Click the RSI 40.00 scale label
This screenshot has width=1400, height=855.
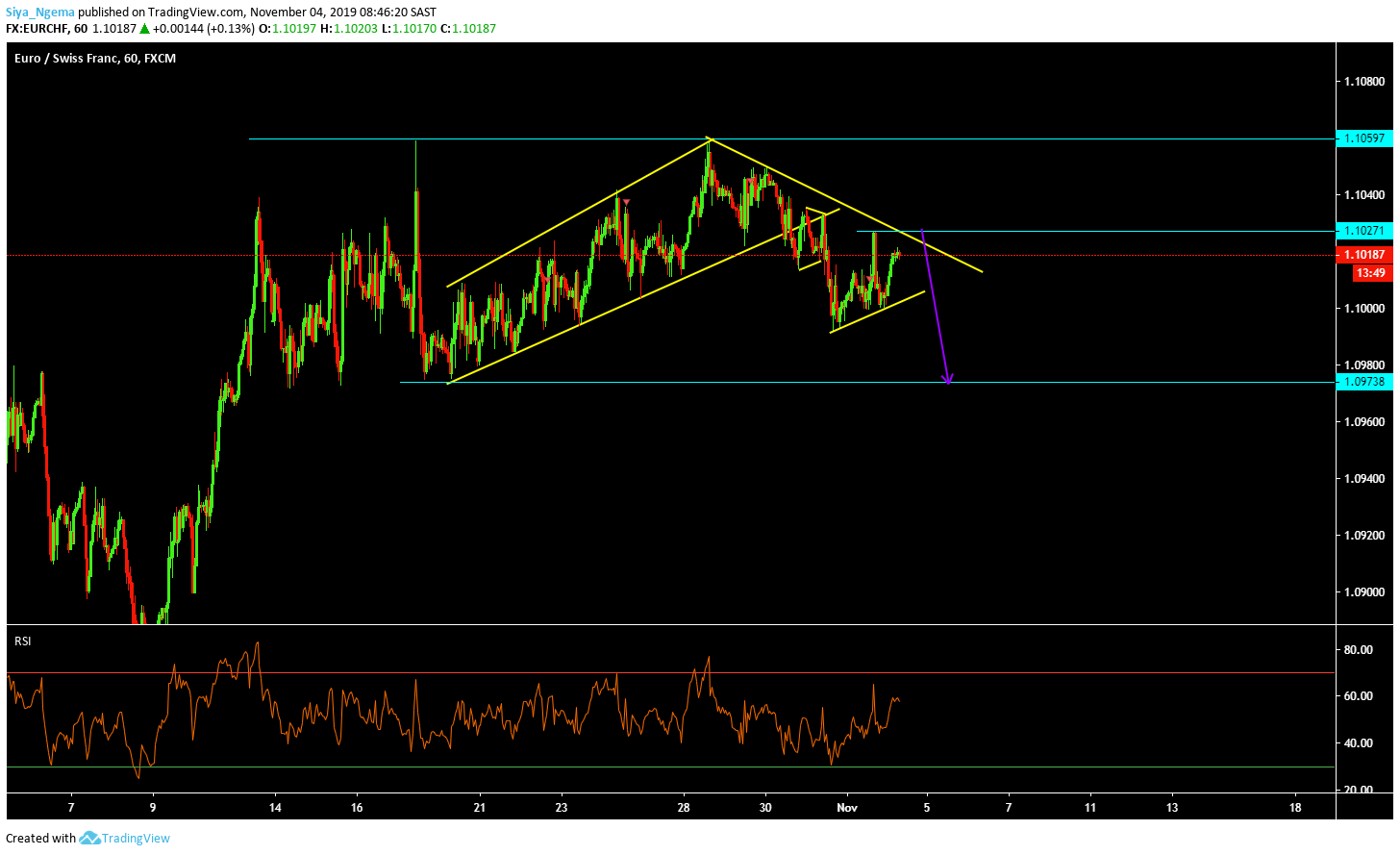1358,743
